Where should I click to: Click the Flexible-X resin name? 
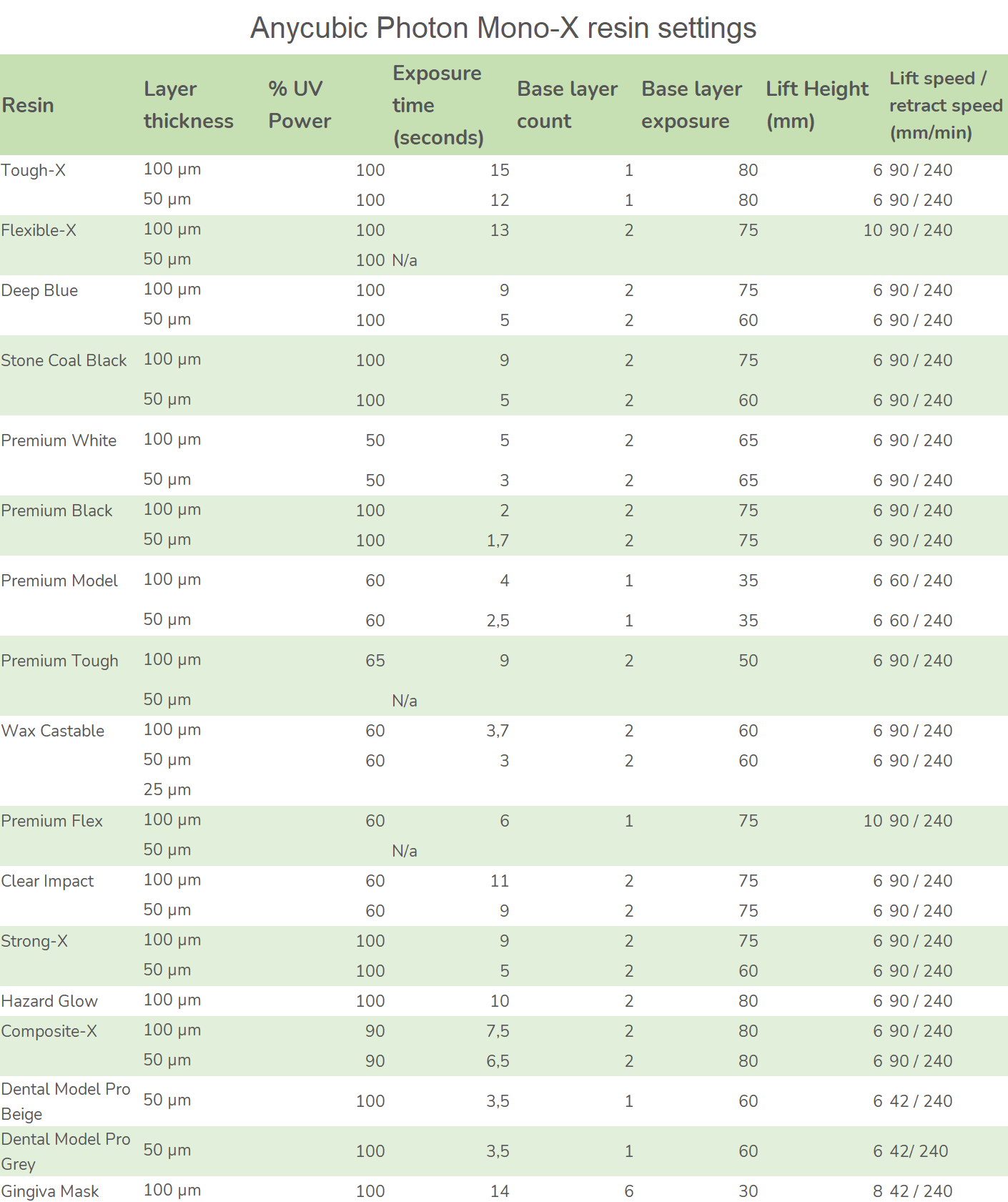tap(39, 230)
